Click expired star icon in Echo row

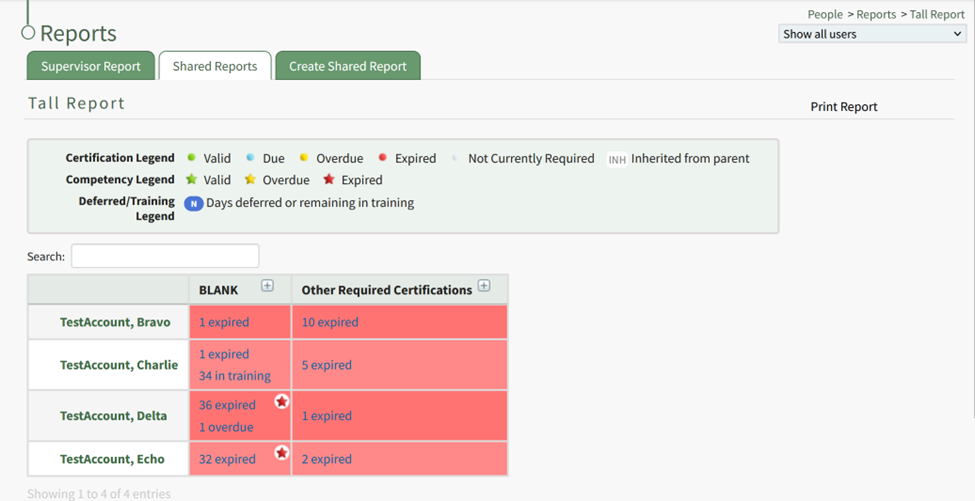[x=281, y=453]
